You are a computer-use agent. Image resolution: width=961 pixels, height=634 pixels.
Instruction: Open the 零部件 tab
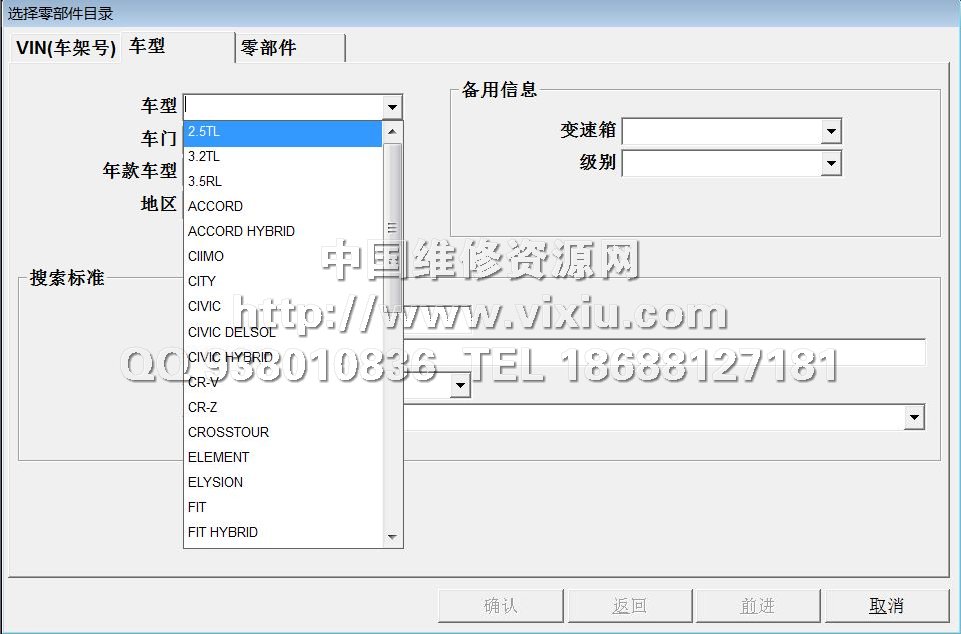click(x=290, y=48)
